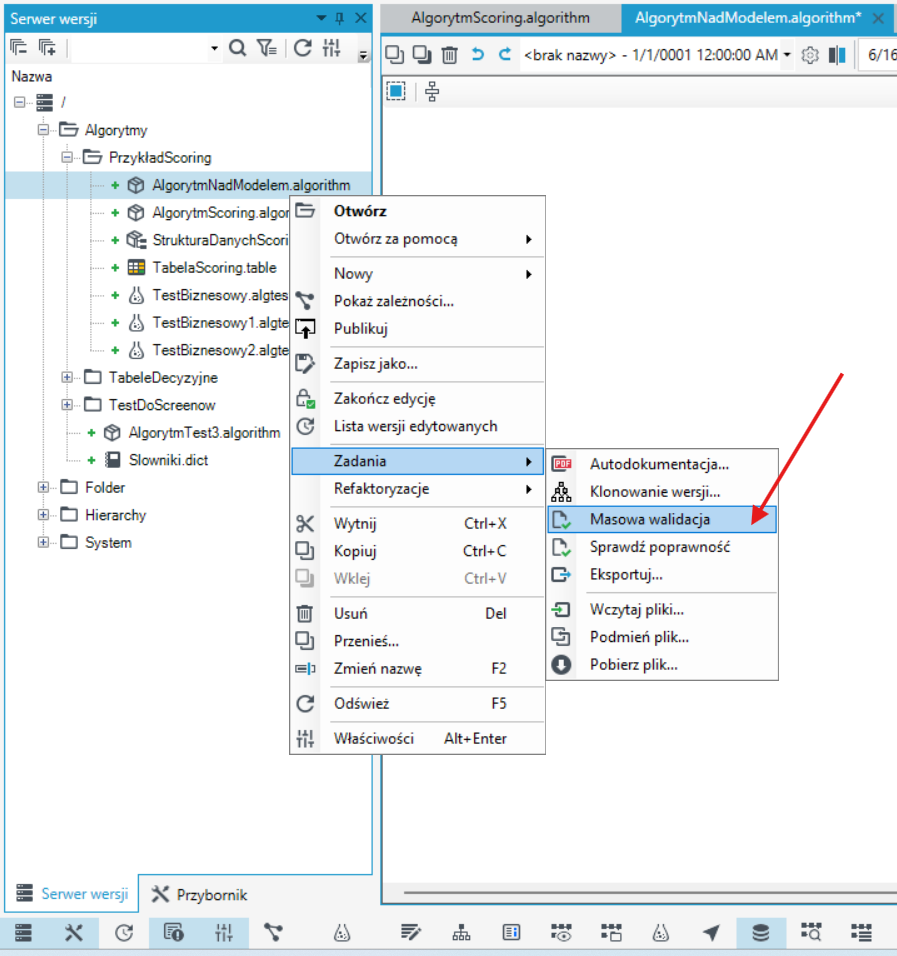Viewport: 897px width, 956px height.
Task: Click the history clock icon in bottom bar
Action: 124,932
